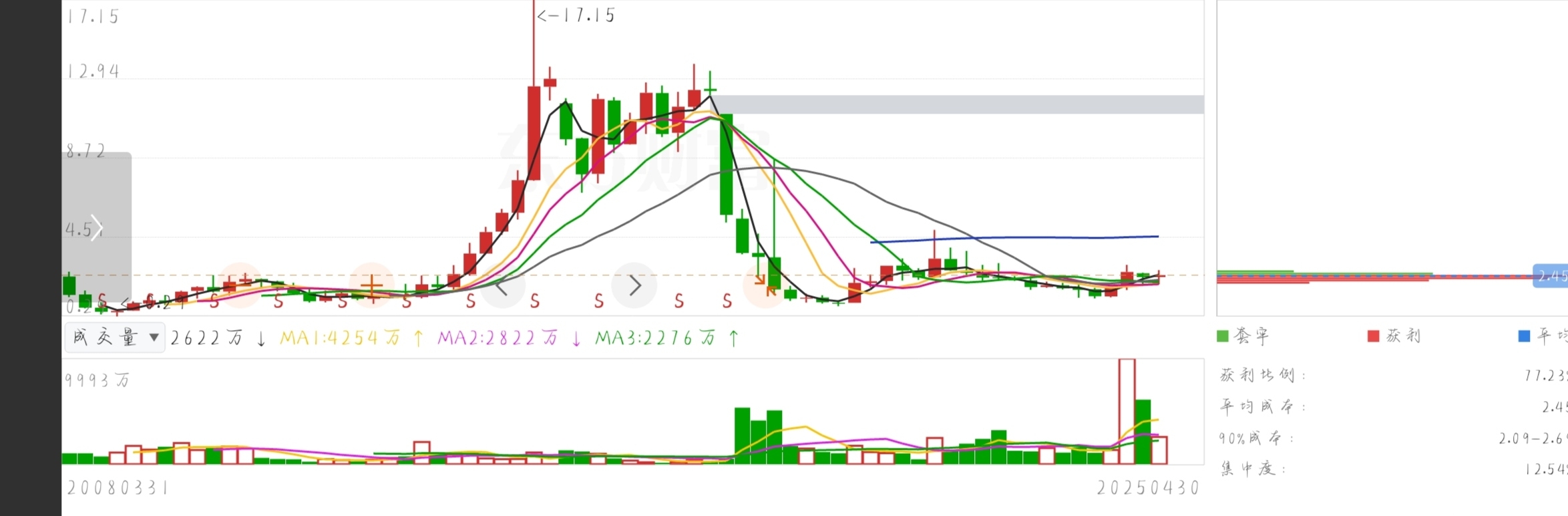Click the tall red candle reaching 17.15
Viewport: 1568px width, 516px height.
pyautogui.click(x=534, y=132)
